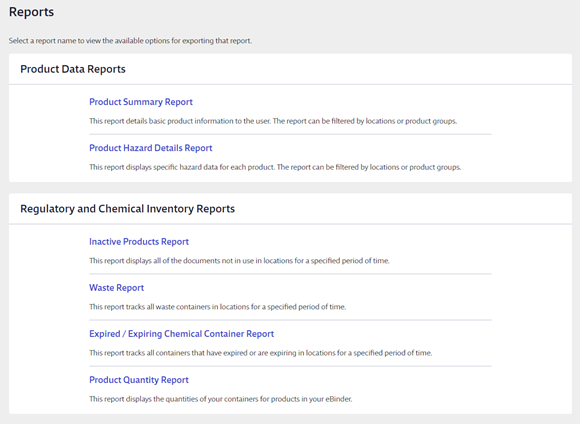Click Regulatory and Chemical Inventory Reports heading
The height and width of the screenshot is (424, 580).
[x=128, y=209]
